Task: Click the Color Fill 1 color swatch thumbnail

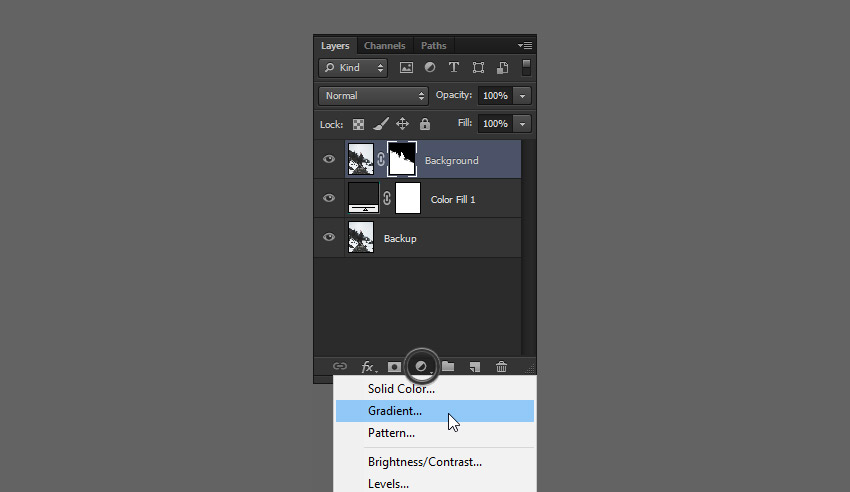Action: pos(363,198)
